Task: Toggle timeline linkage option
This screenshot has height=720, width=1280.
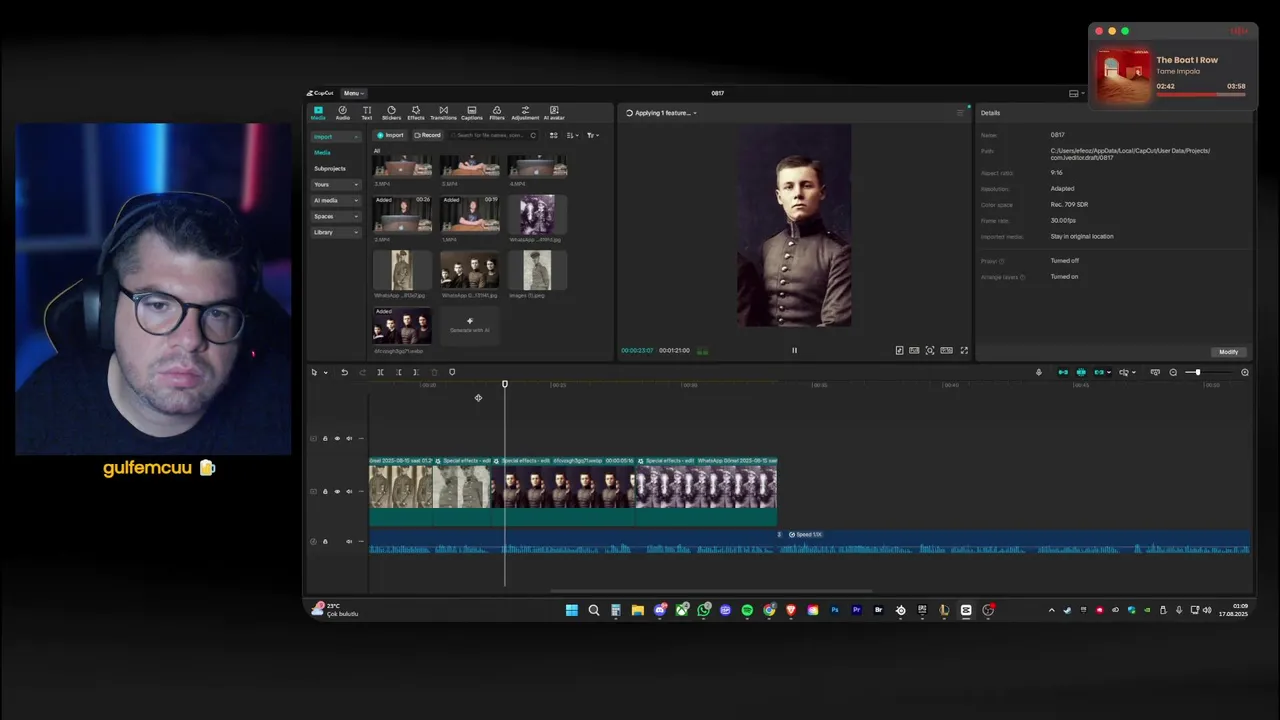Action: point(1100,372)
